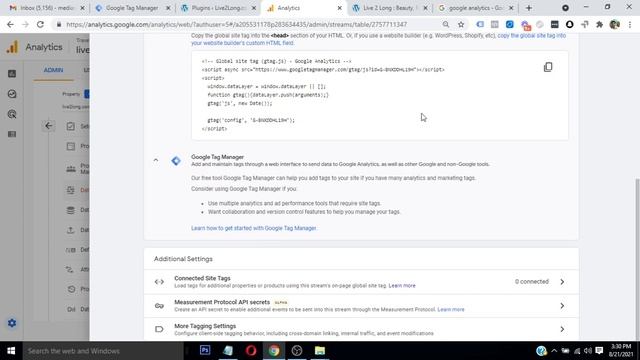Switch to the Plugins Live2Long browser tab
Screen dimensions: 640x360
pyautogui.click(x=218, y=8)
